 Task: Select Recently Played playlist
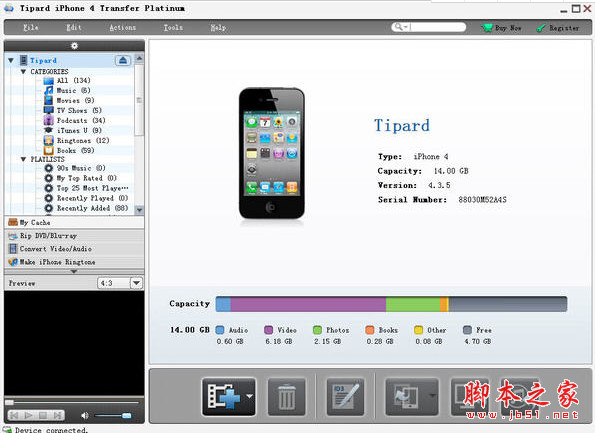pyautogui.click(x=86, y=198)
